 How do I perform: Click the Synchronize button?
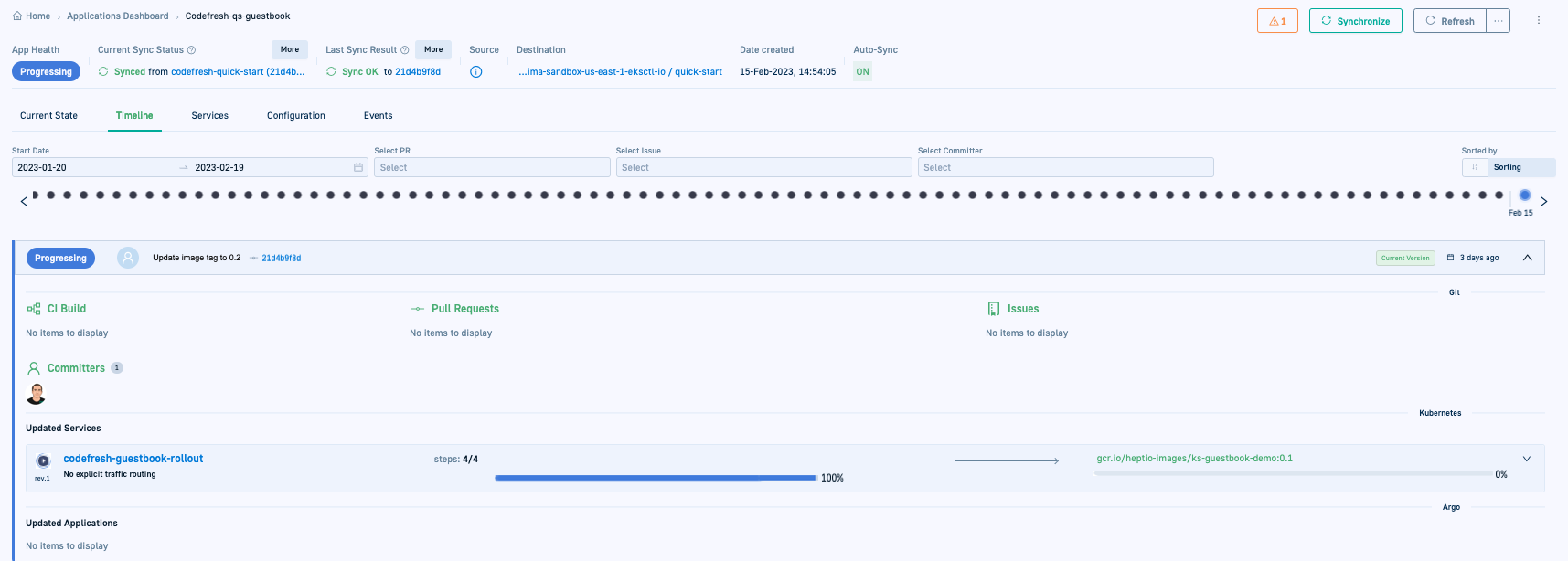[1355, 21]
